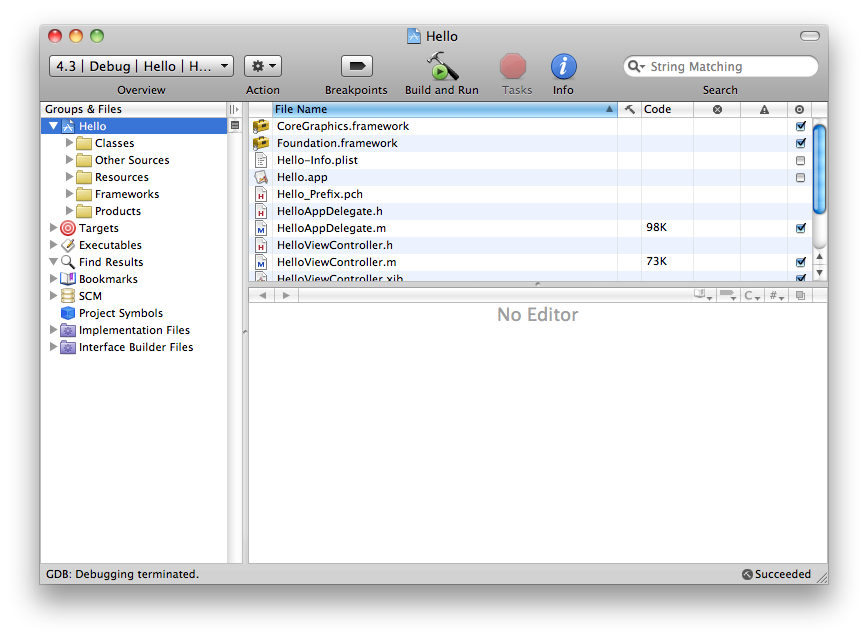Viewport: 868px width, 639px height.
Task: Open the class hierarchy C popup
Action: pyautogui.click(x=752, y=295)
